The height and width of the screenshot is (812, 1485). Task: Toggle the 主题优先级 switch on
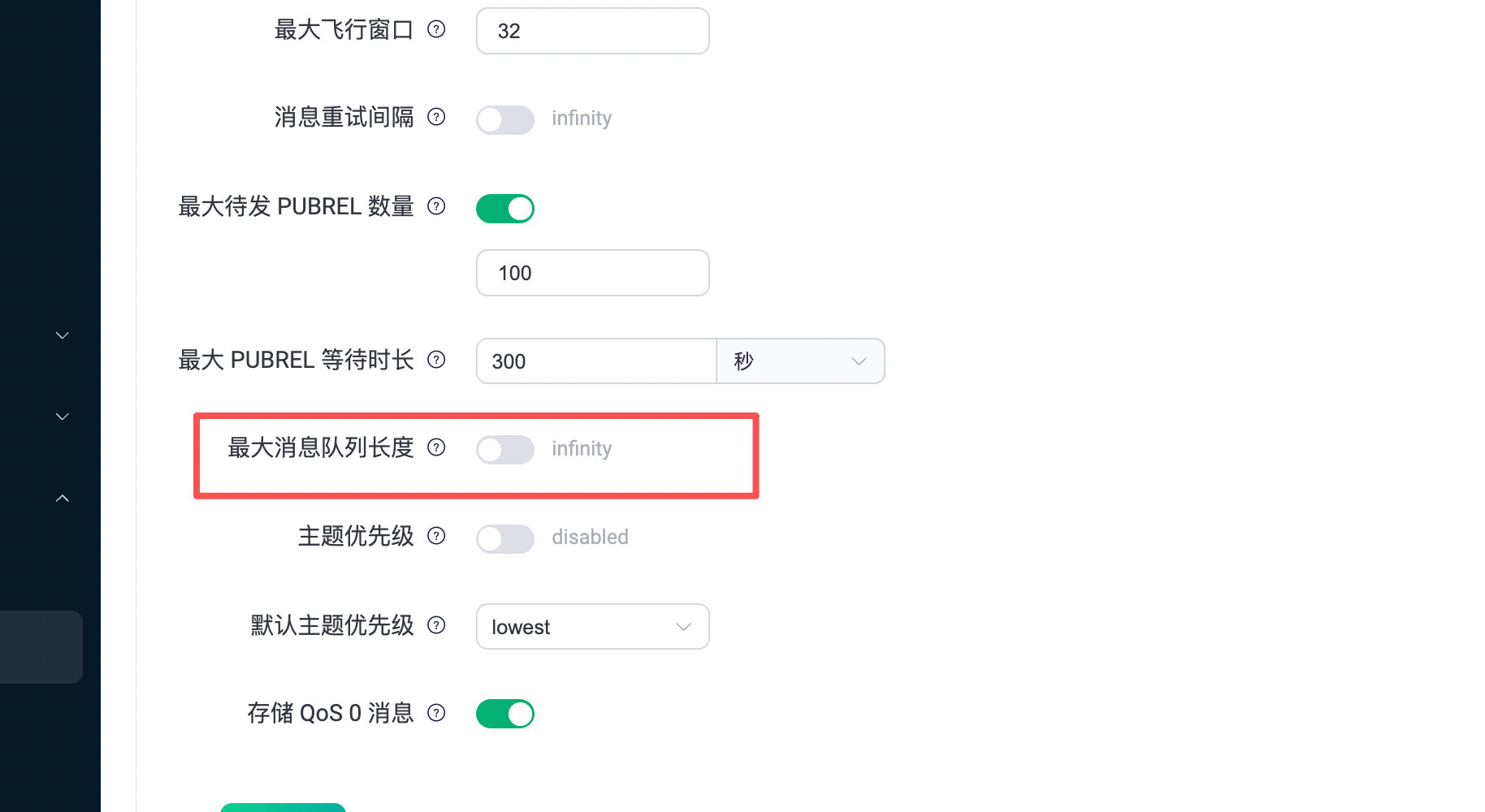504,539
